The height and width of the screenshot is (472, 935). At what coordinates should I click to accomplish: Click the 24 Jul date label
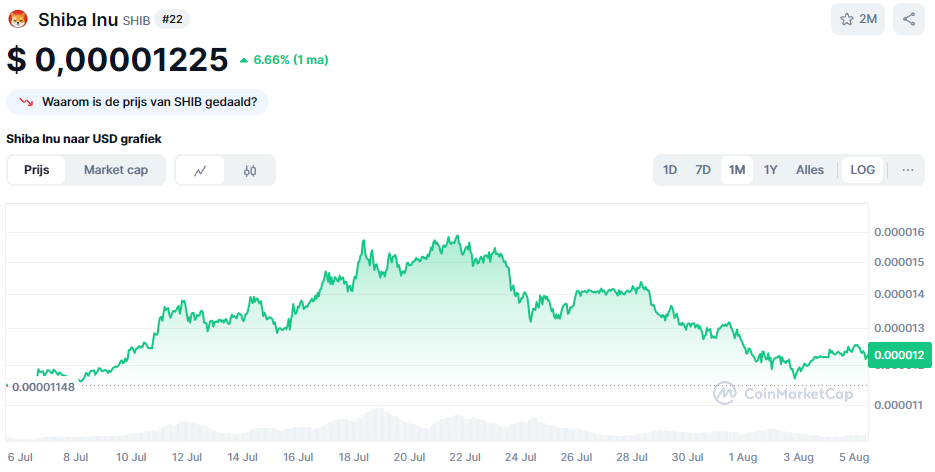tap(521, 457)
